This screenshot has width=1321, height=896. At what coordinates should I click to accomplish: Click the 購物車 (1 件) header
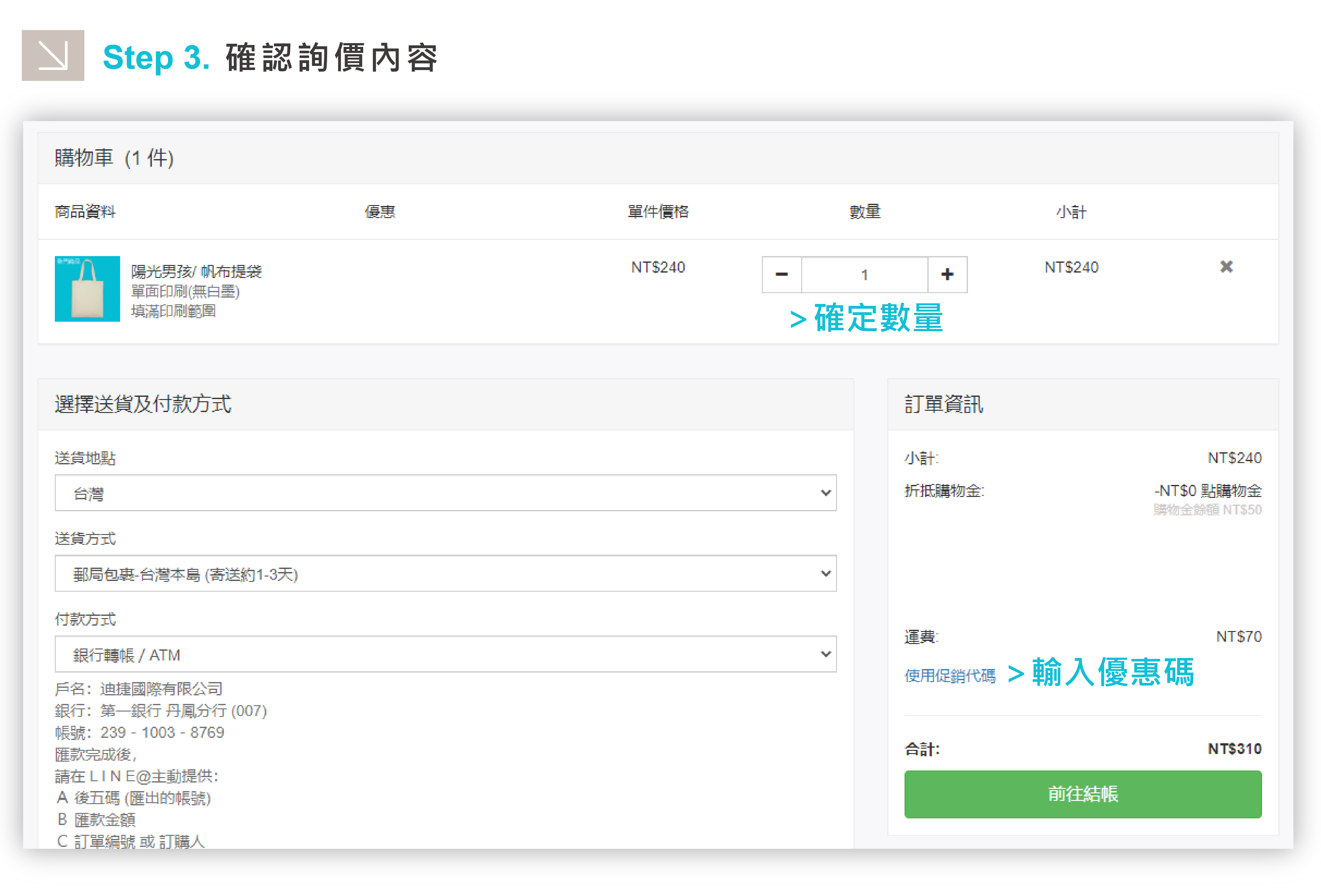tap(114, 158)
